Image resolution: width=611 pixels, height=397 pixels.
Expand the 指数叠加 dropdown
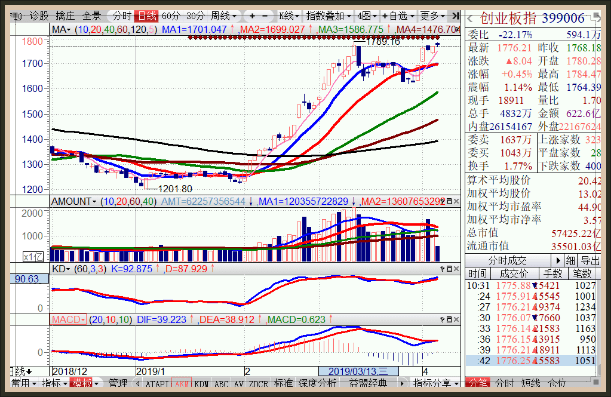[329, 16]
